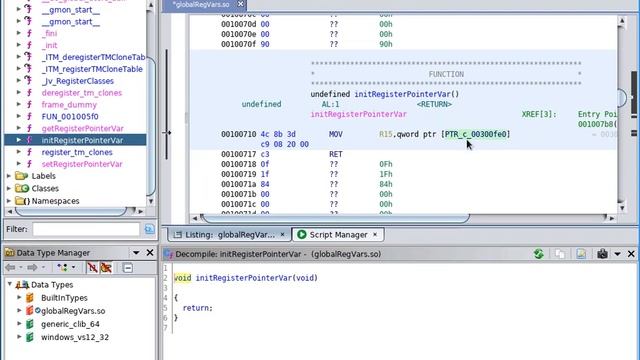This screenshot has height=360, width=640.
Task: Open the forward-history dropdown arrow
Action: tap(43, 268)
